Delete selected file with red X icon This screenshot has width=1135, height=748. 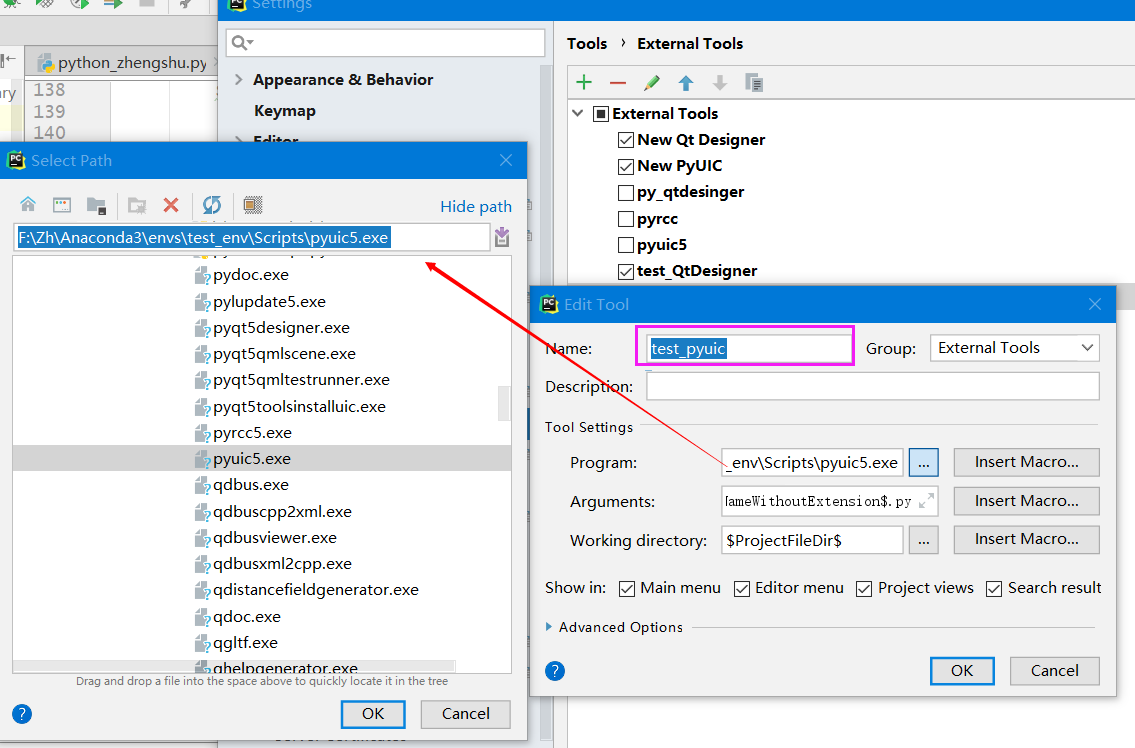171,206
